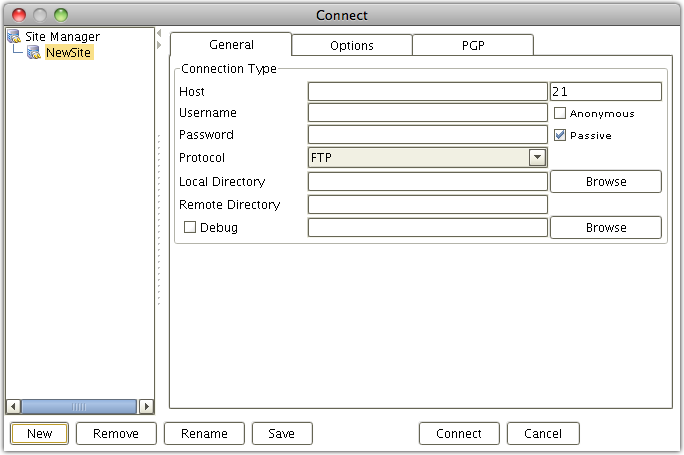Create a New site entry
This screenshot has width=684, height=455.
[x=39, y=434]
